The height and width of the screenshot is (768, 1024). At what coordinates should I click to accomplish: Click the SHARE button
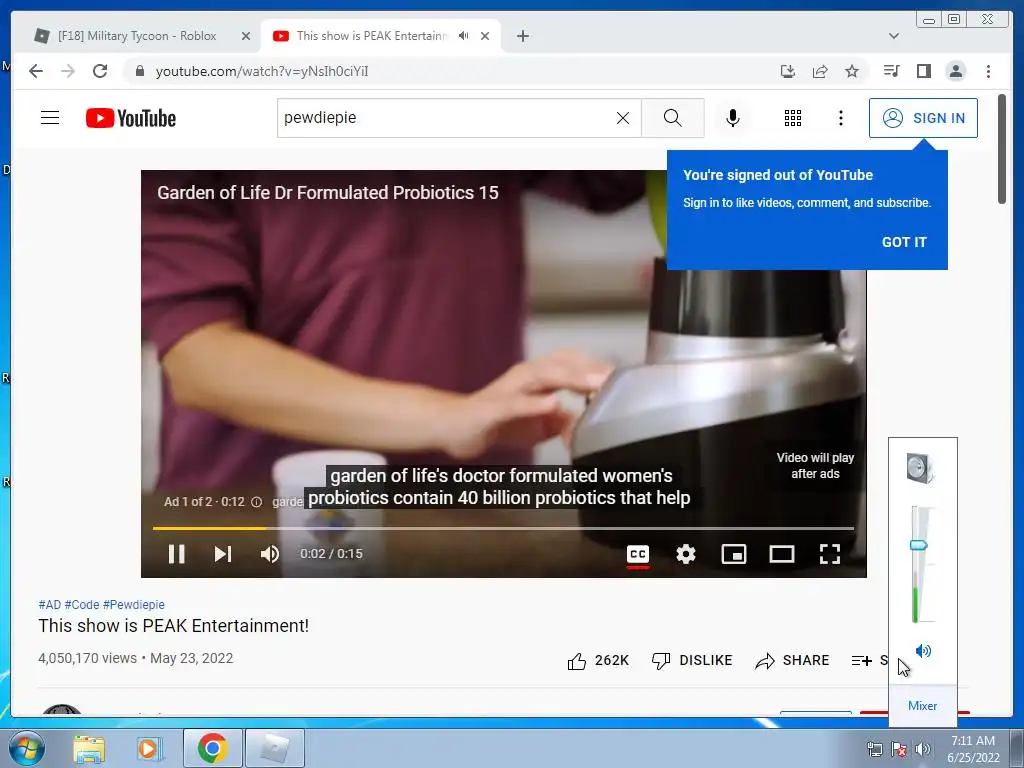[x=792, y=661]
